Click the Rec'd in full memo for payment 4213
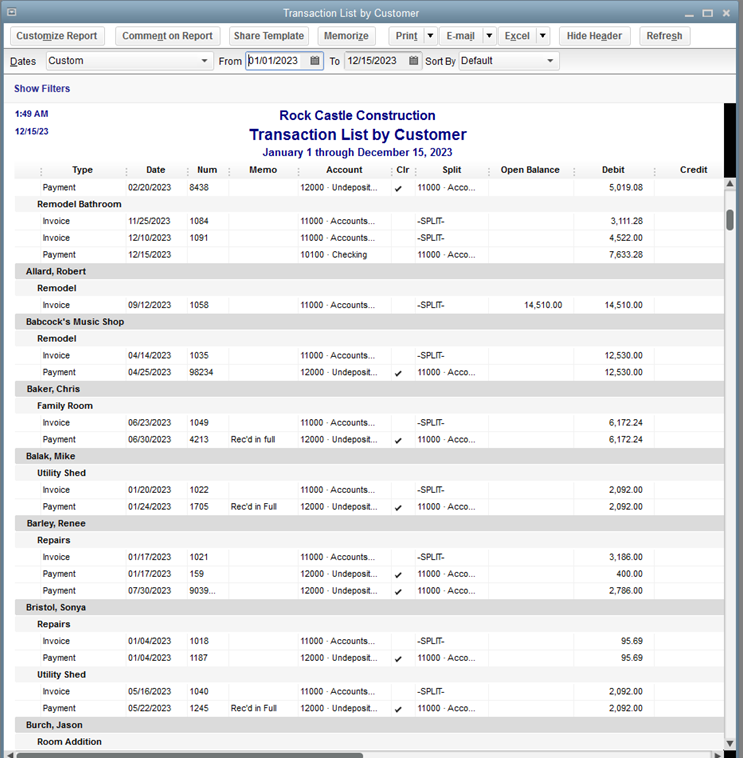The height and width of the screenshot is (758, 743). pyautogui.click(x=252, y=439)
